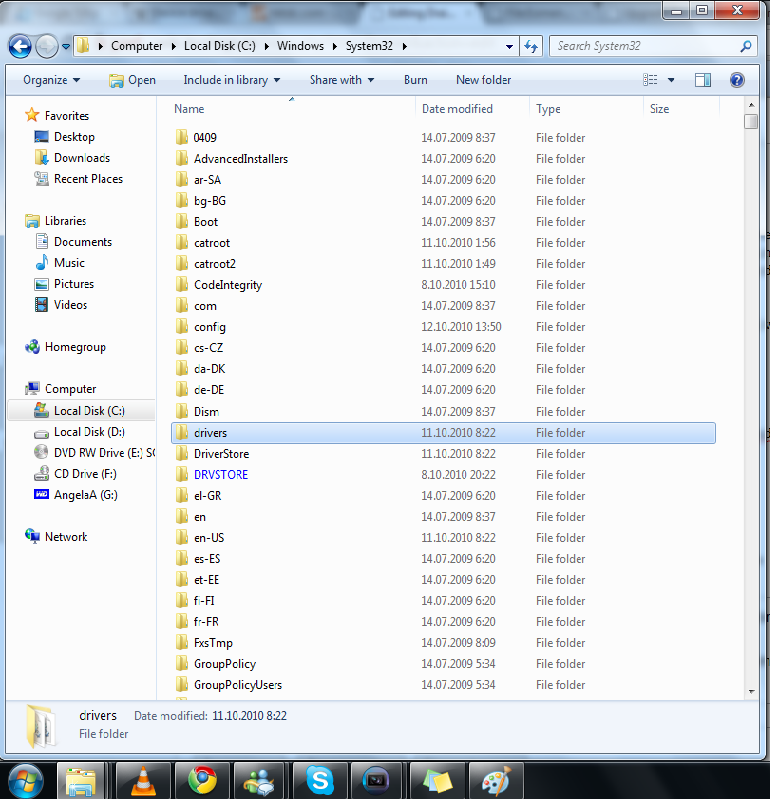
Task: Click Computer in the address breadcrumb
Action: point(137,46)
